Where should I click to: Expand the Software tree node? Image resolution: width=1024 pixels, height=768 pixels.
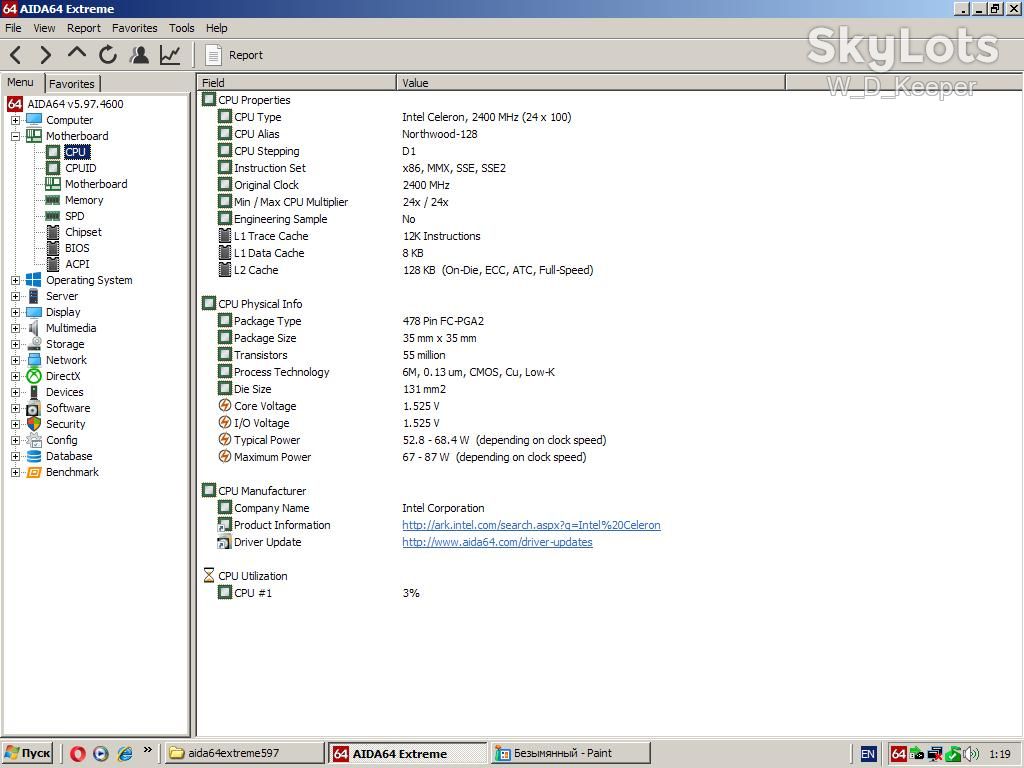[x=15, y=408]
